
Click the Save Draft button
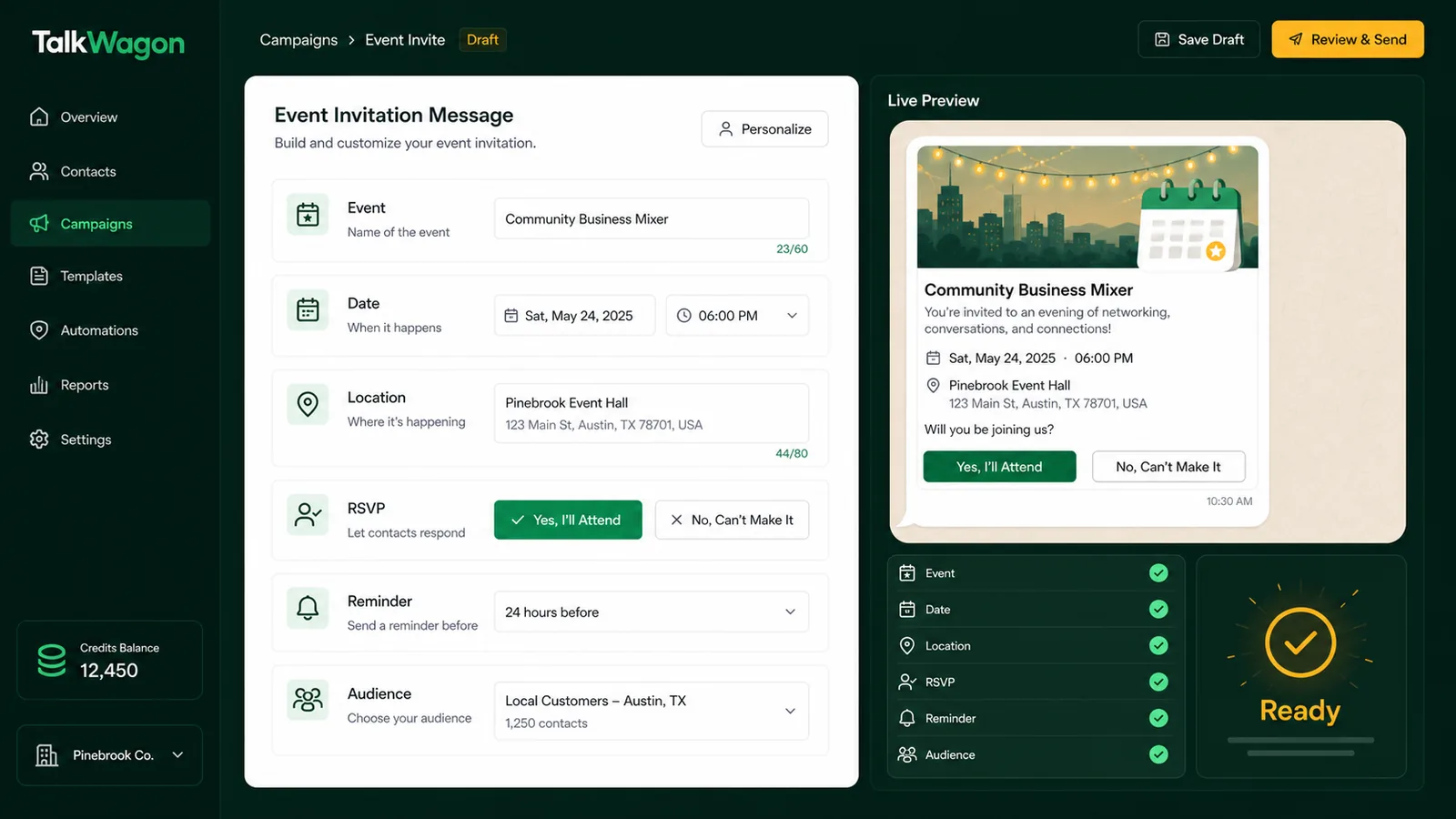pos(1198,39)
